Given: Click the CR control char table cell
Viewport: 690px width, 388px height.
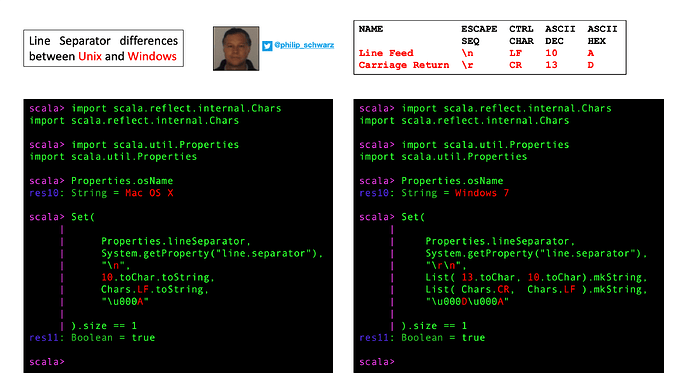Looking at the screenshot, I should tap(515, 65).
